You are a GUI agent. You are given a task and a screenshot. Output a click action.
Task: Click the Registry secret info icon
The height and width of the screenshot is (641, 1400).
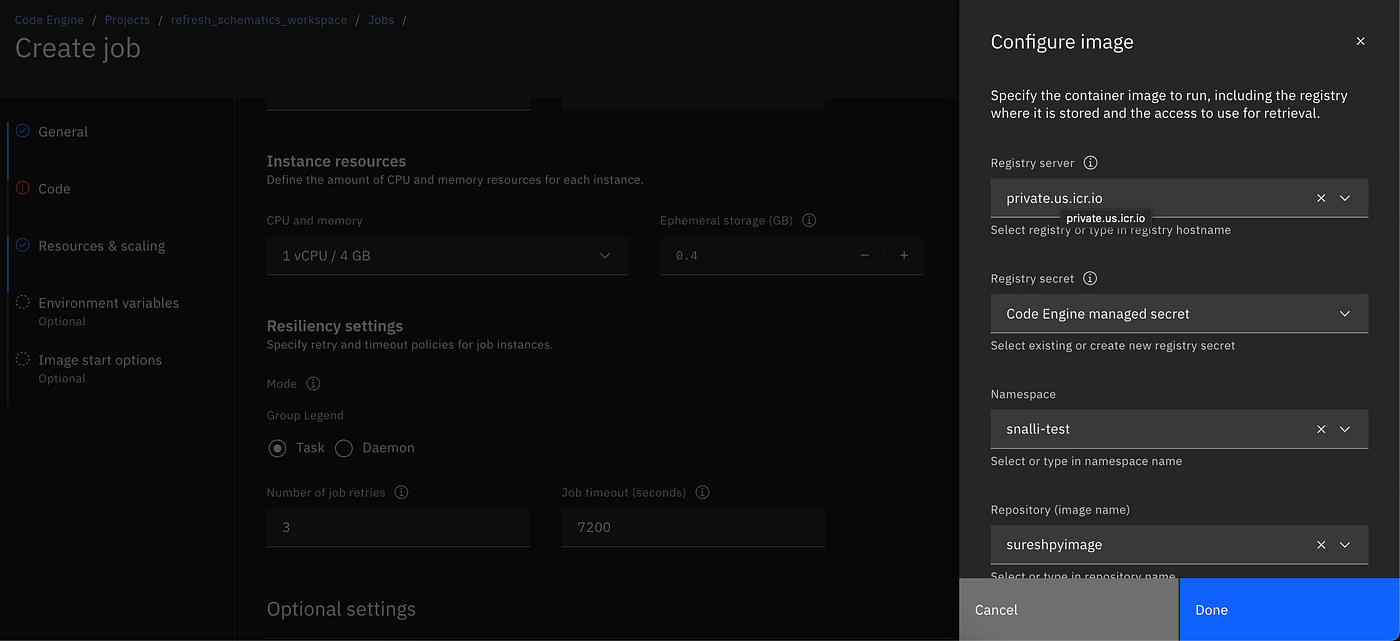(x=1091, y=279)
